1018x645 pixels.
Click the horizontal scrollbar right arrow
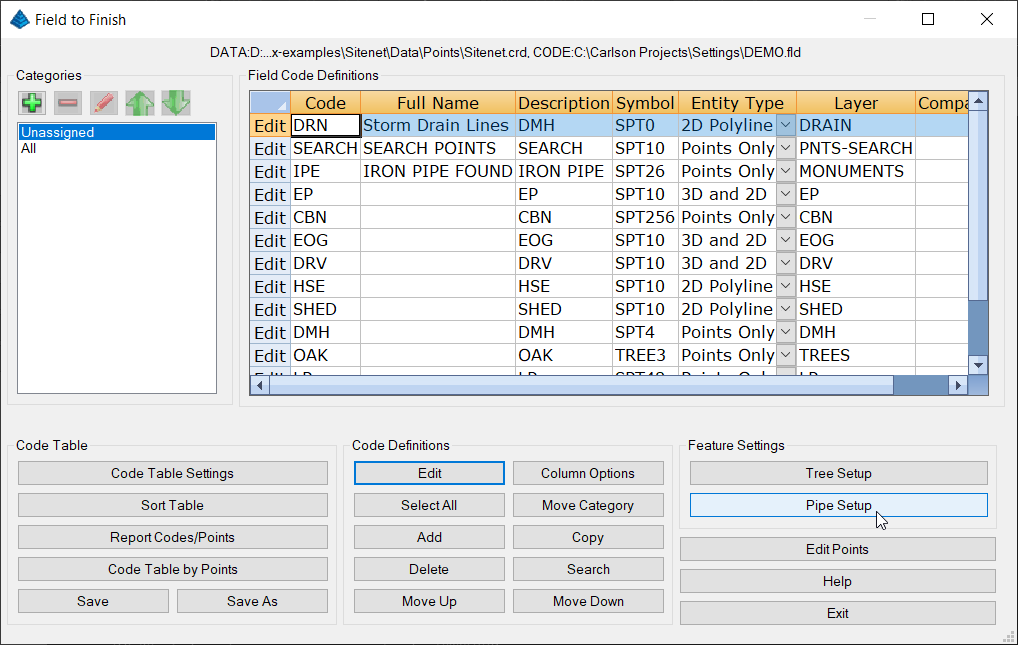(x=958, y=384)
